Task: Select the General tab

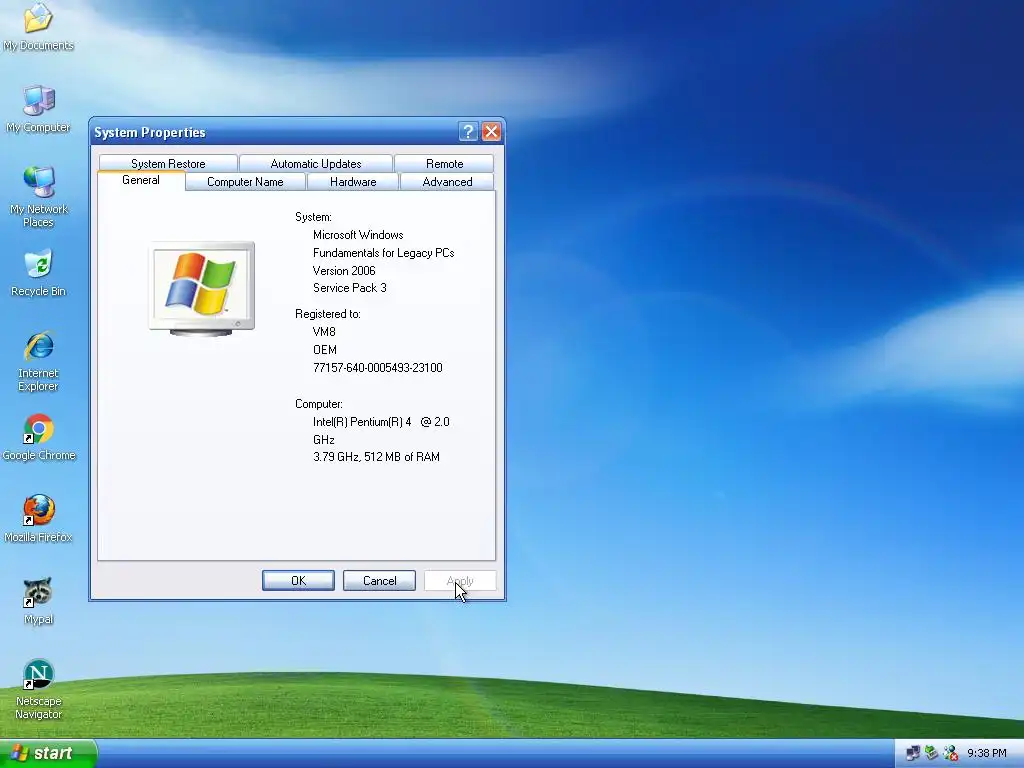Action: (x=140, y=180)
